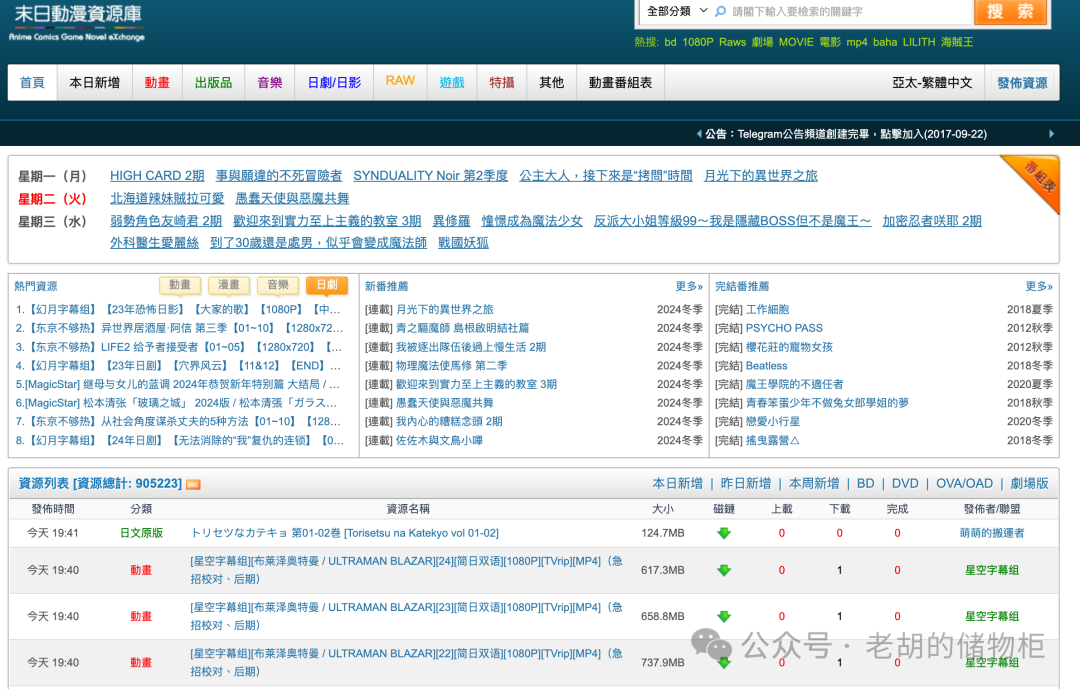1080x689 pixels.
Task: Click magnet icon for ULTRAMAN BLAZAR [23] row
Action: pyautogui.click(x=724, y=617)
